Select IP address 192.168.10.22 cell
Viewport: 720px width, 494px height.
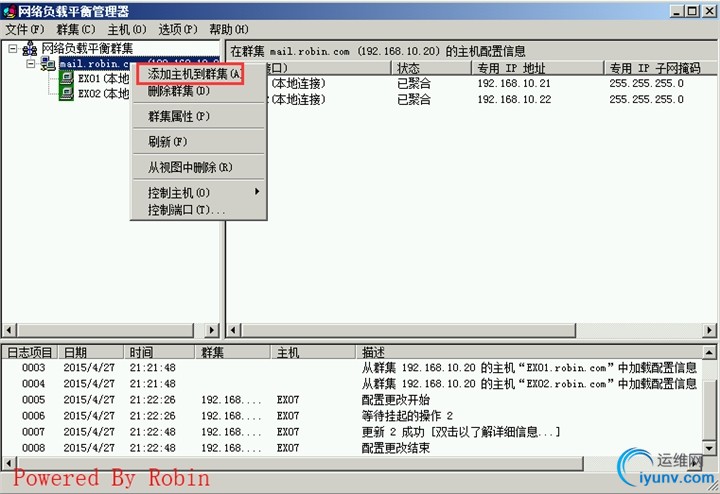514,100
